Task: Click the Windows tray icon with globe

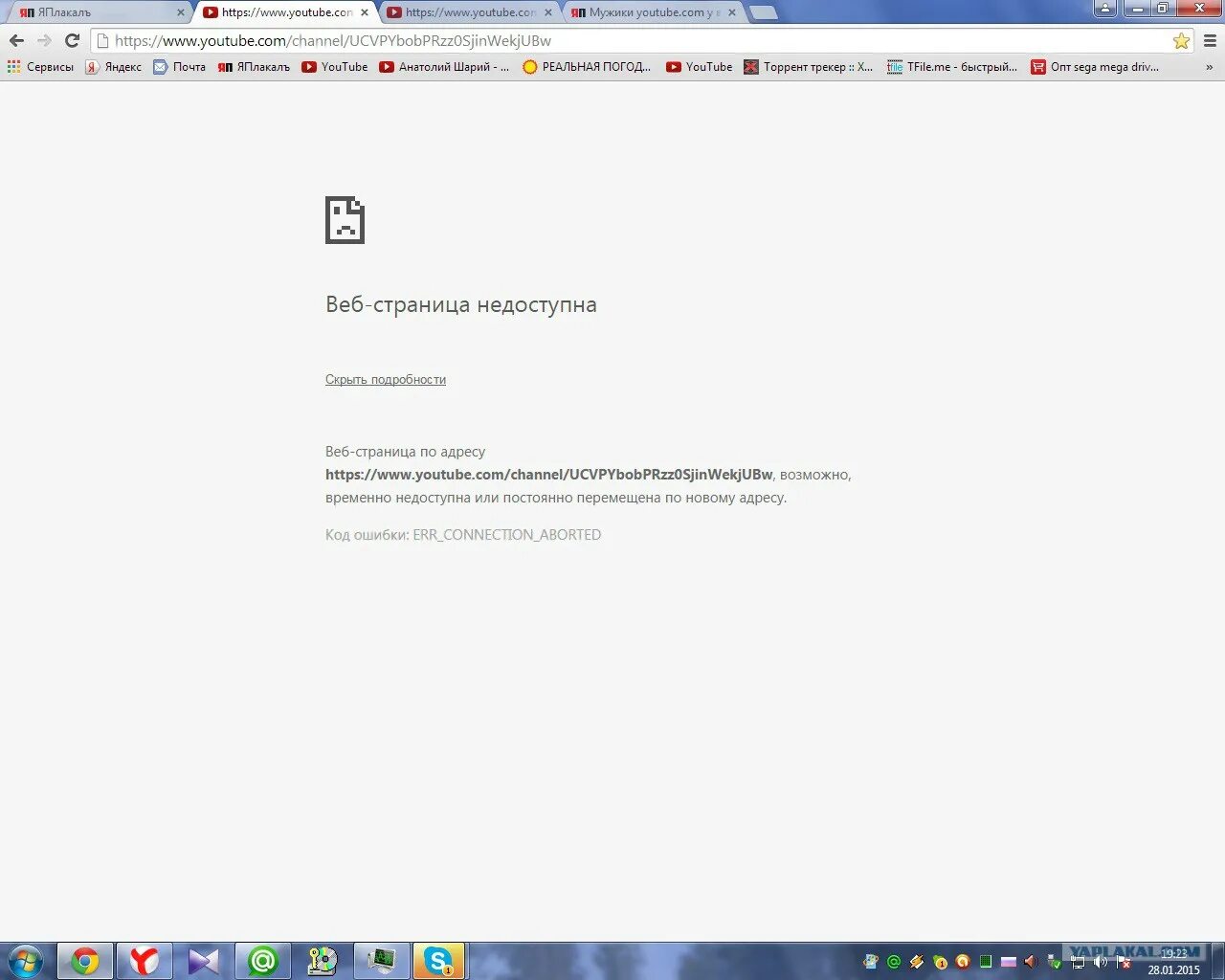Action: pyautogui.click(x=871, y=962)
